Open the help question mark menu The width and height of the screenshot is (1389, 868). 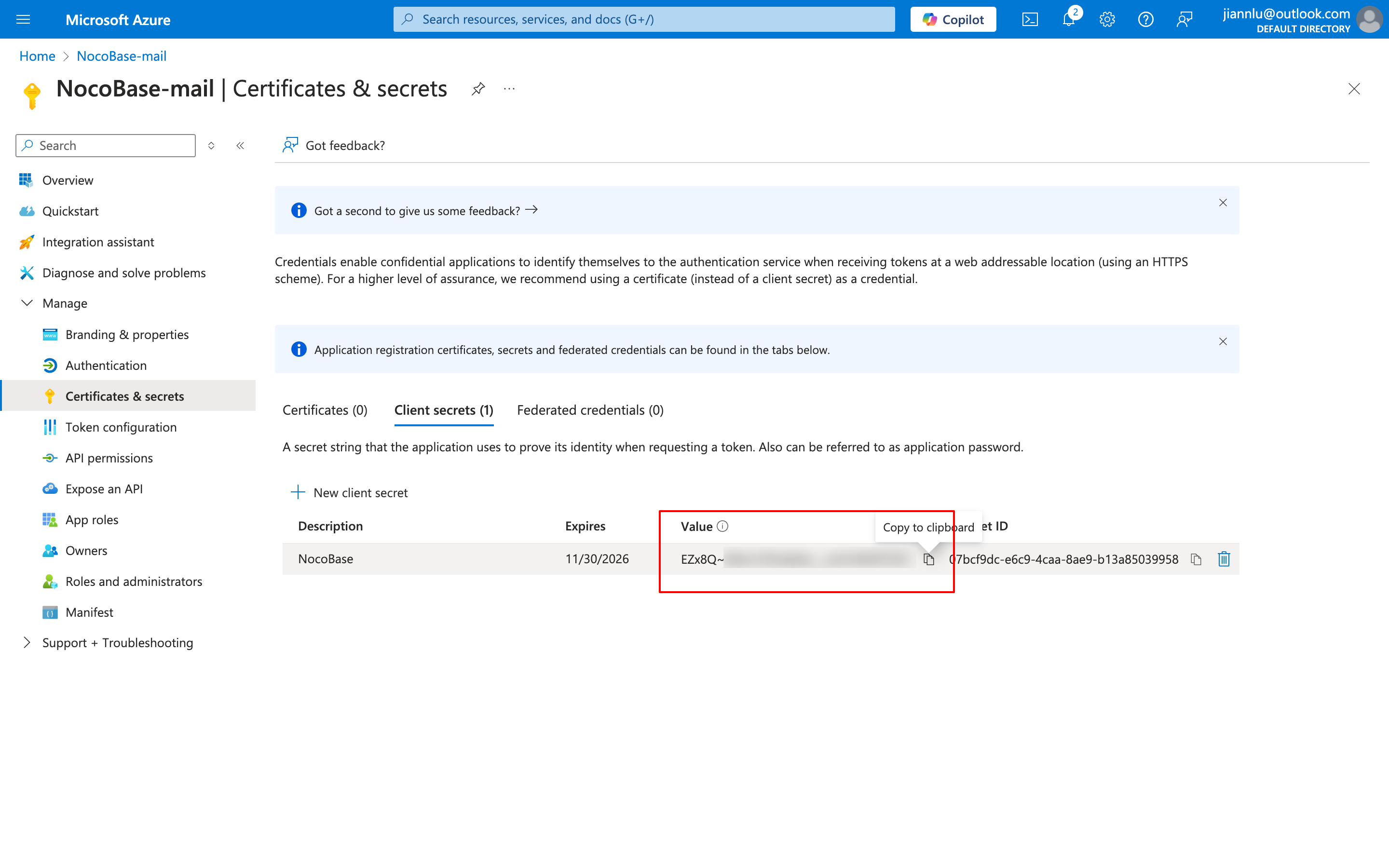tap(1145, 19)
